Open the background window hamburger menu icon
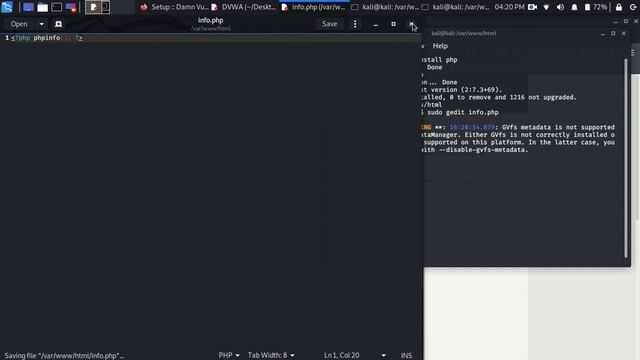 [x=633, y=53]
